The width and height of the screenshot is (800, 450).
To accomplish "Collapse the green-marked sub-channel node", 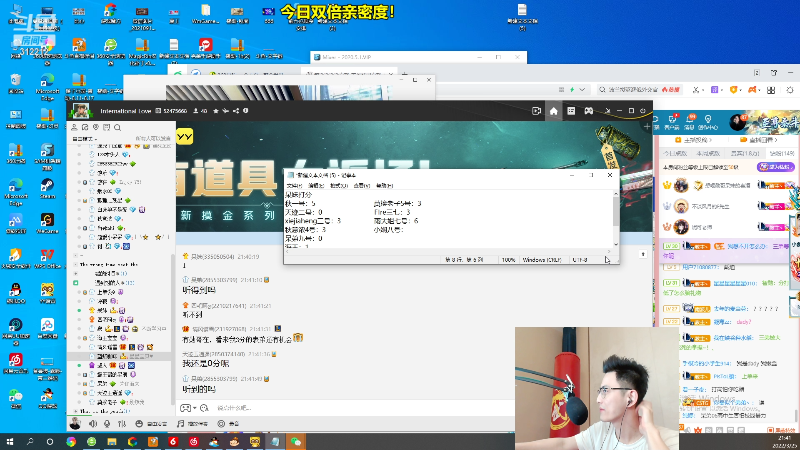I will [76, 283].
